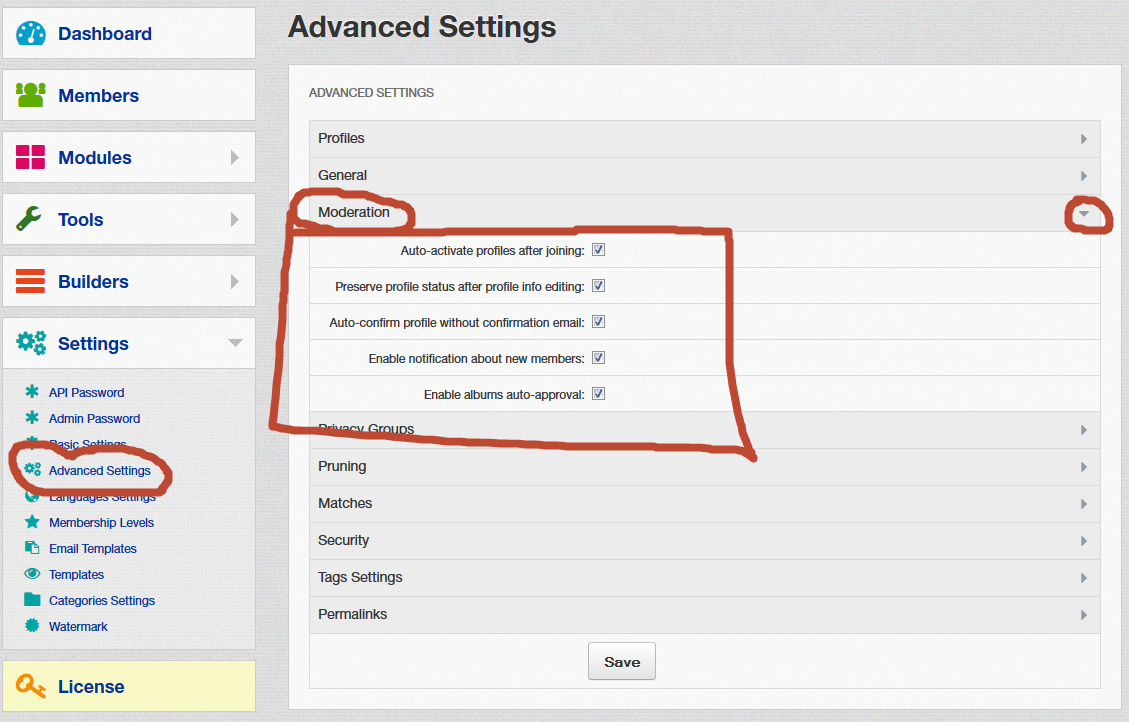Click the pink Modules grid icon
Viewport: 1129px width, 722px height.
pyautogui.click(x=31, y=158)
